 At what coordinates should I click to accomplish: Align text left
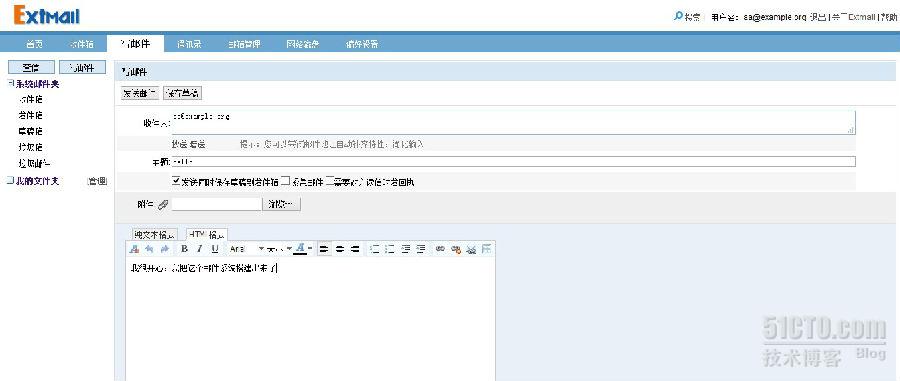tap(324, 249)
